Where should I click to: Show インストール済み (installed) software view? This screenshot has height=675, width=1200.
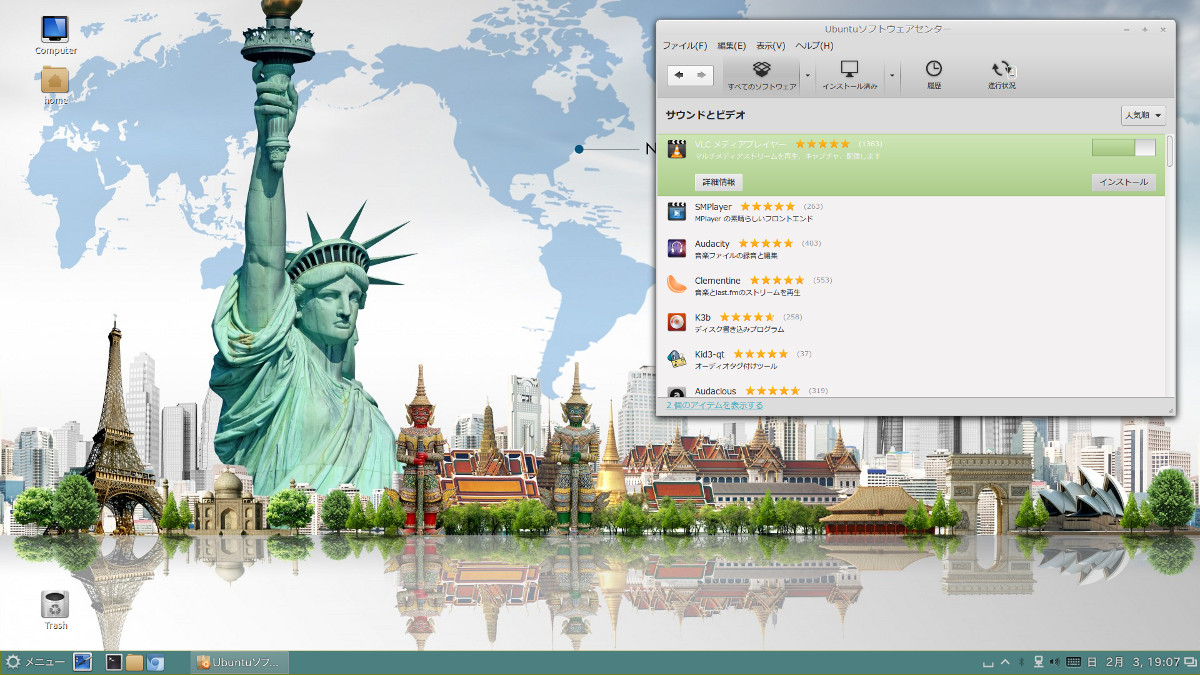[x=850, y=75]
